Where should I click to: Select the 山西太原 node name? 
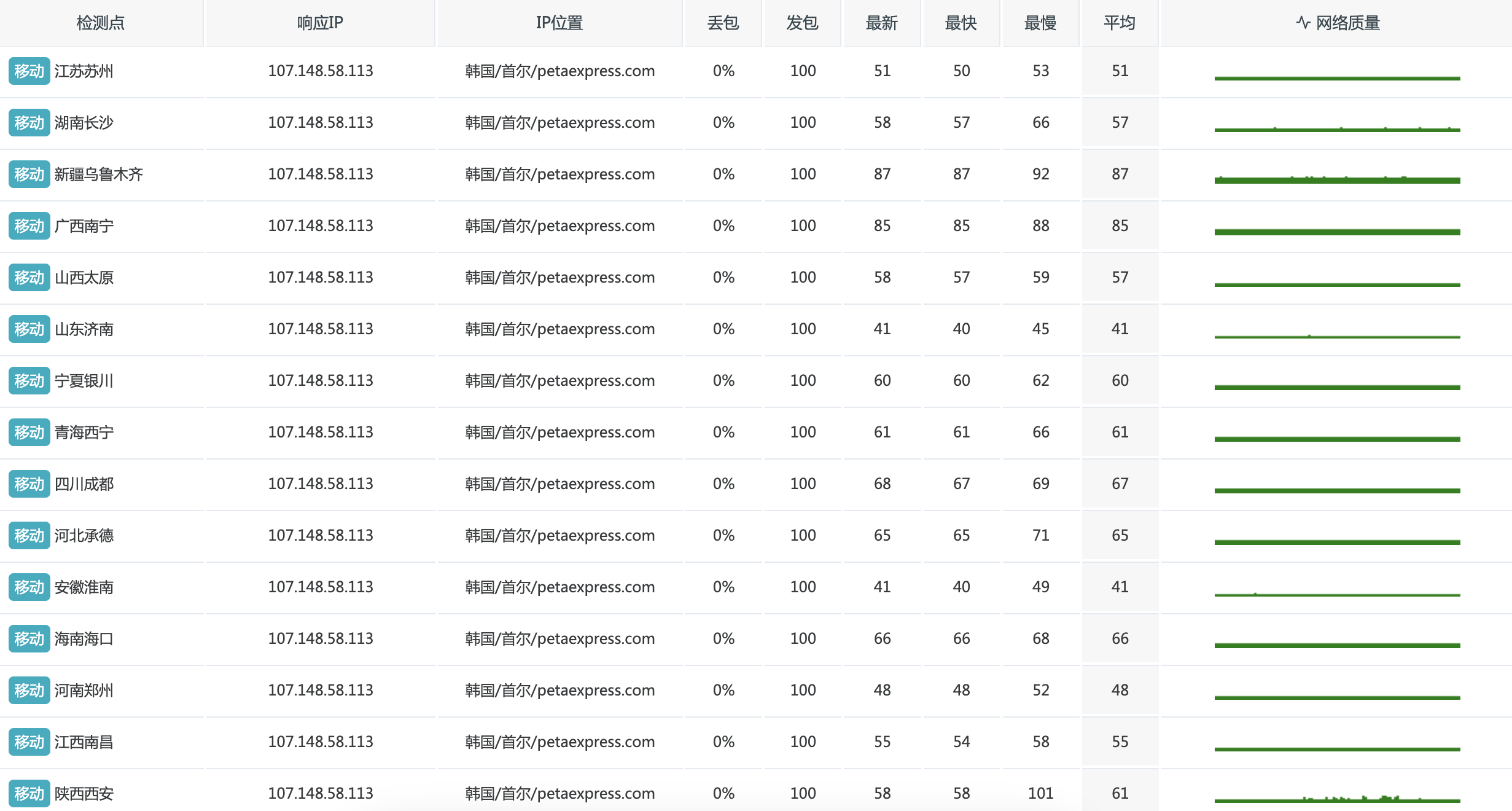84,278
